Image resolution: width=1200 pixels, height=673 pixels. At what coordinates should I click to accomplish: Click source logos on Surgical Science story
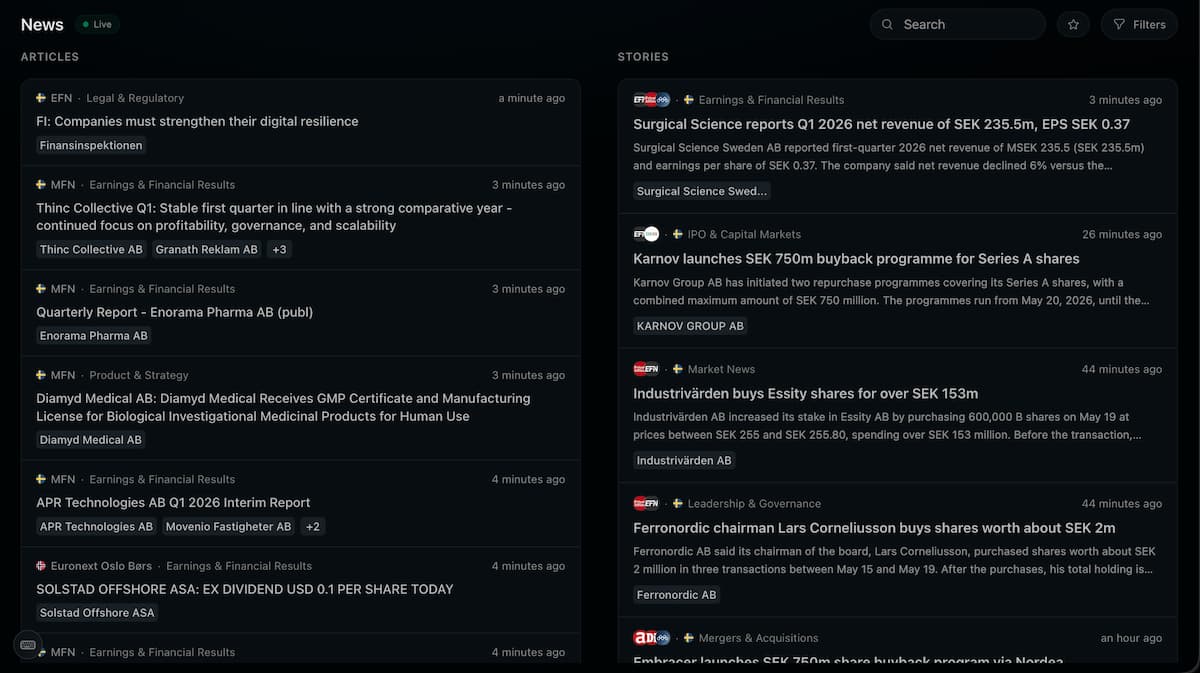pyautogui.click(x=652, y=100)
